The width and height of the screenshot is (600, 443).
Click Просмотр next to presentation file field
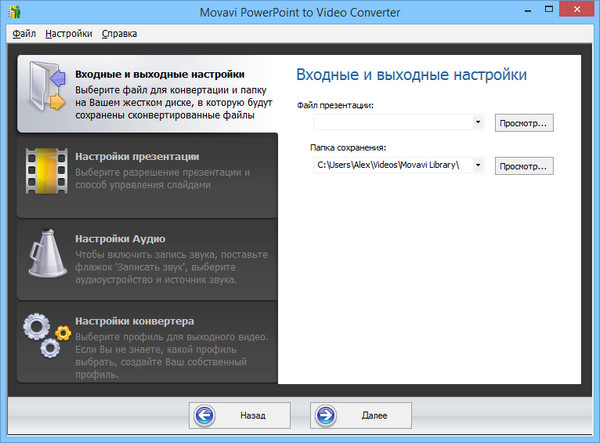(524, 123)
